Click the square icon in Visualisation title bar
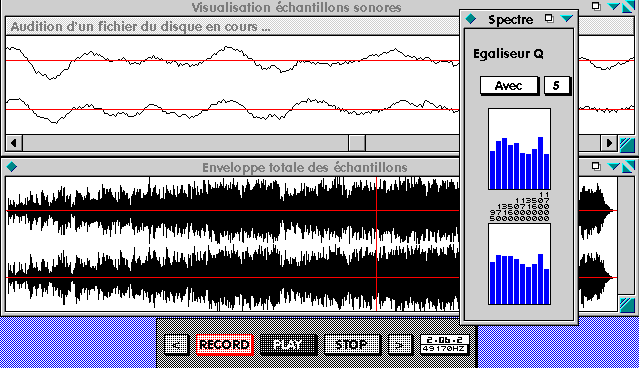Viewport: 639px width, 368px height. pos(596,6)
